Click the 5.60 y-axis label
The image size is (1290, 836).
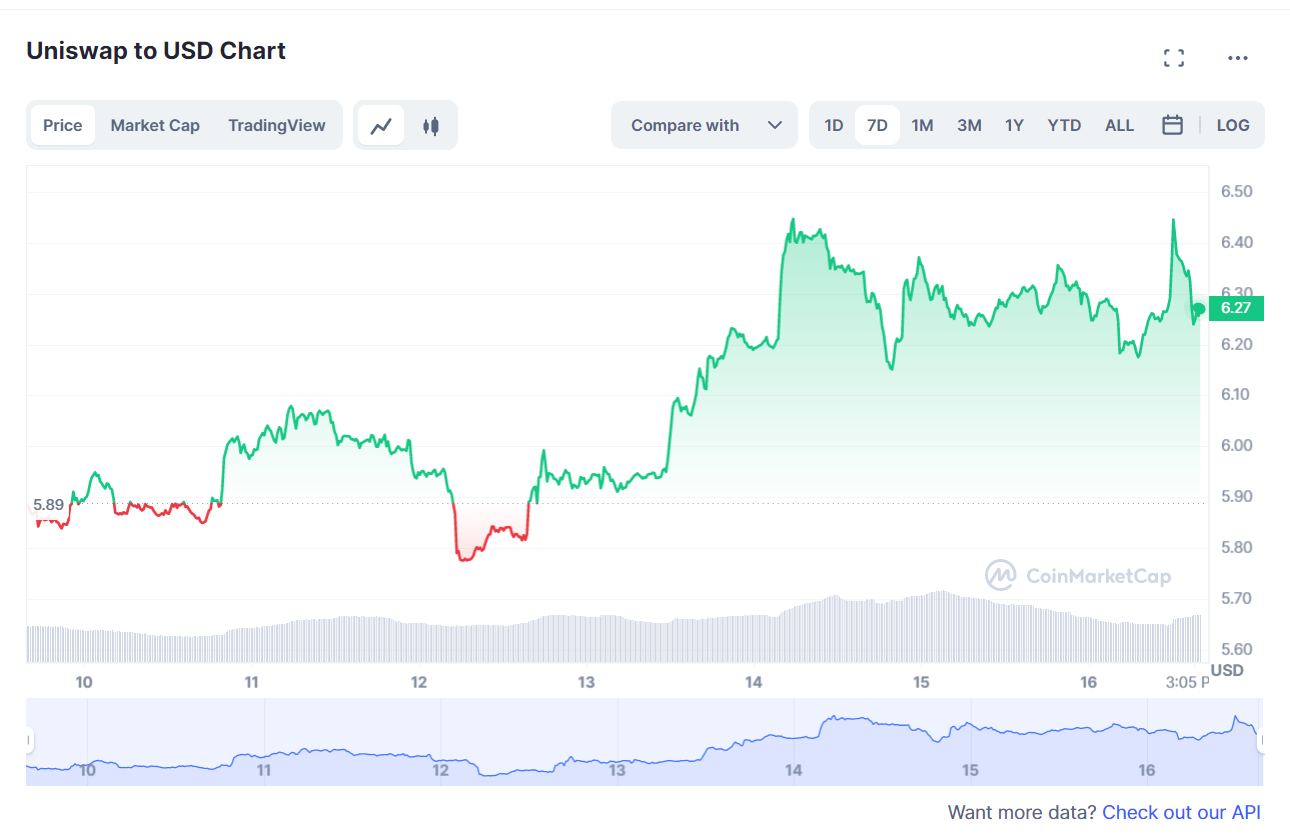(x=1237, y=649)
